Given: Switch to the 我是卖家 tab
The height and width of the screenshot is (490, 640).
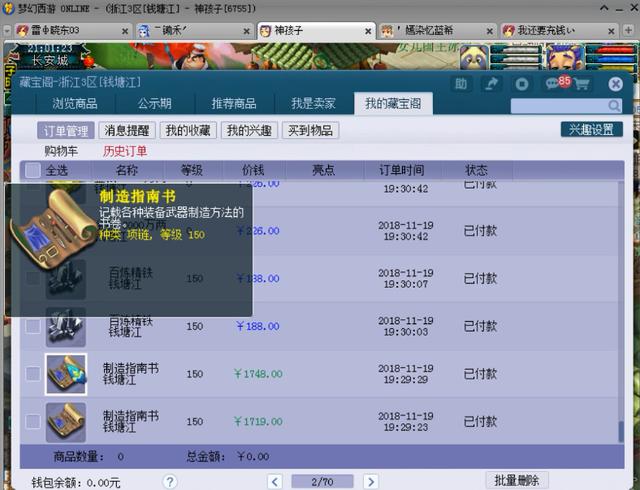Looking at the screenshot, I should tap(313, 103).
